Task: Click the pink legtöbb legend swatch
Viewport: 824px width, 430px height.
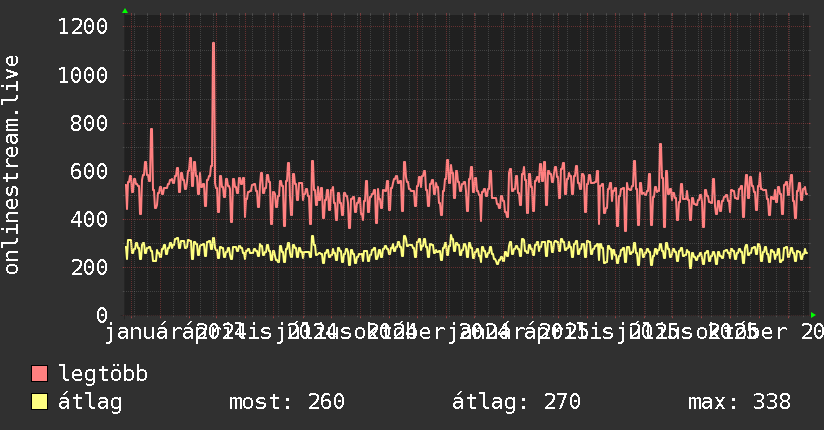Action: (39, 374)
